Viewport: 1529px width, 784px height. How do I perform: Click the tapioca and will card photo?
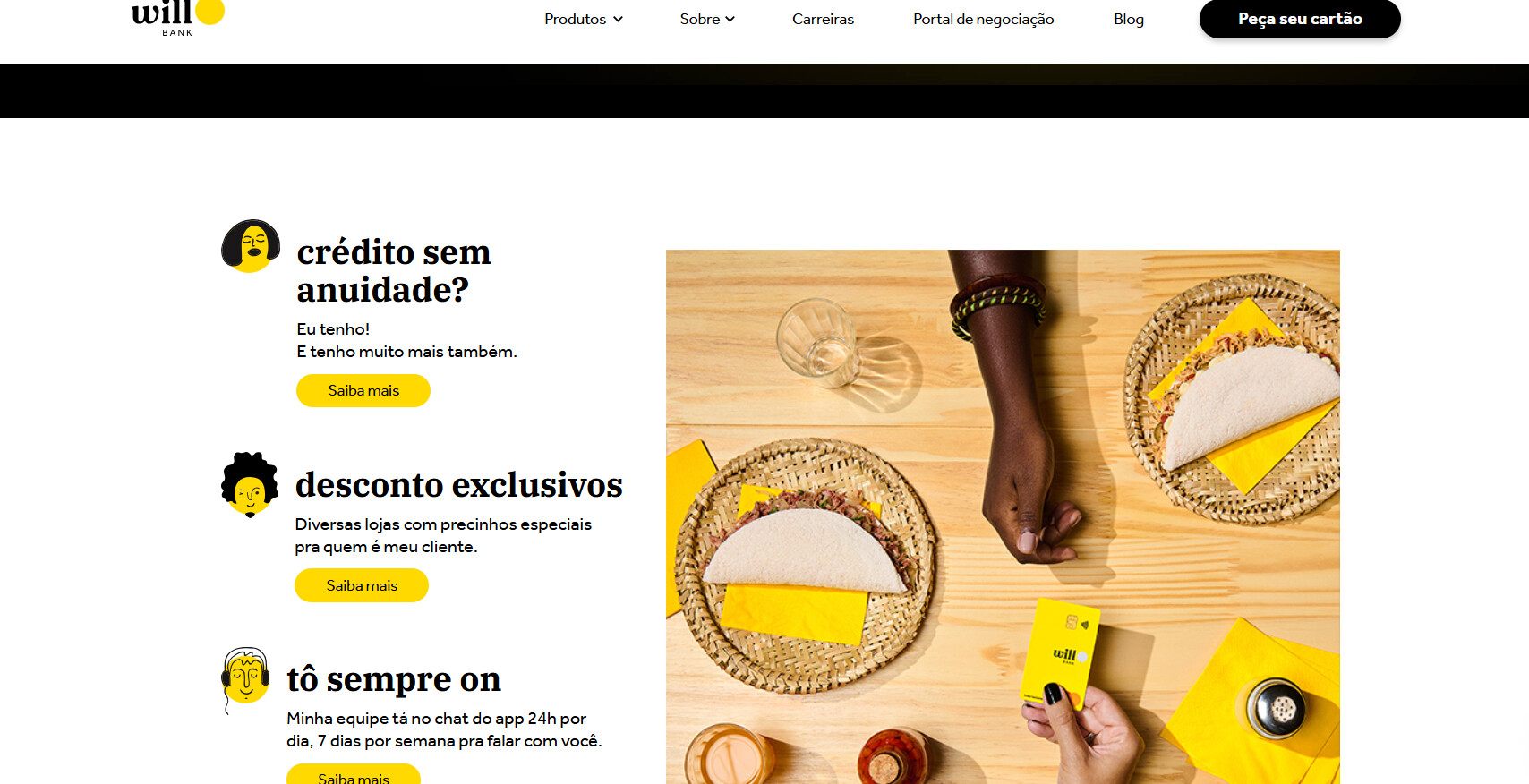tap(1003, 516)
